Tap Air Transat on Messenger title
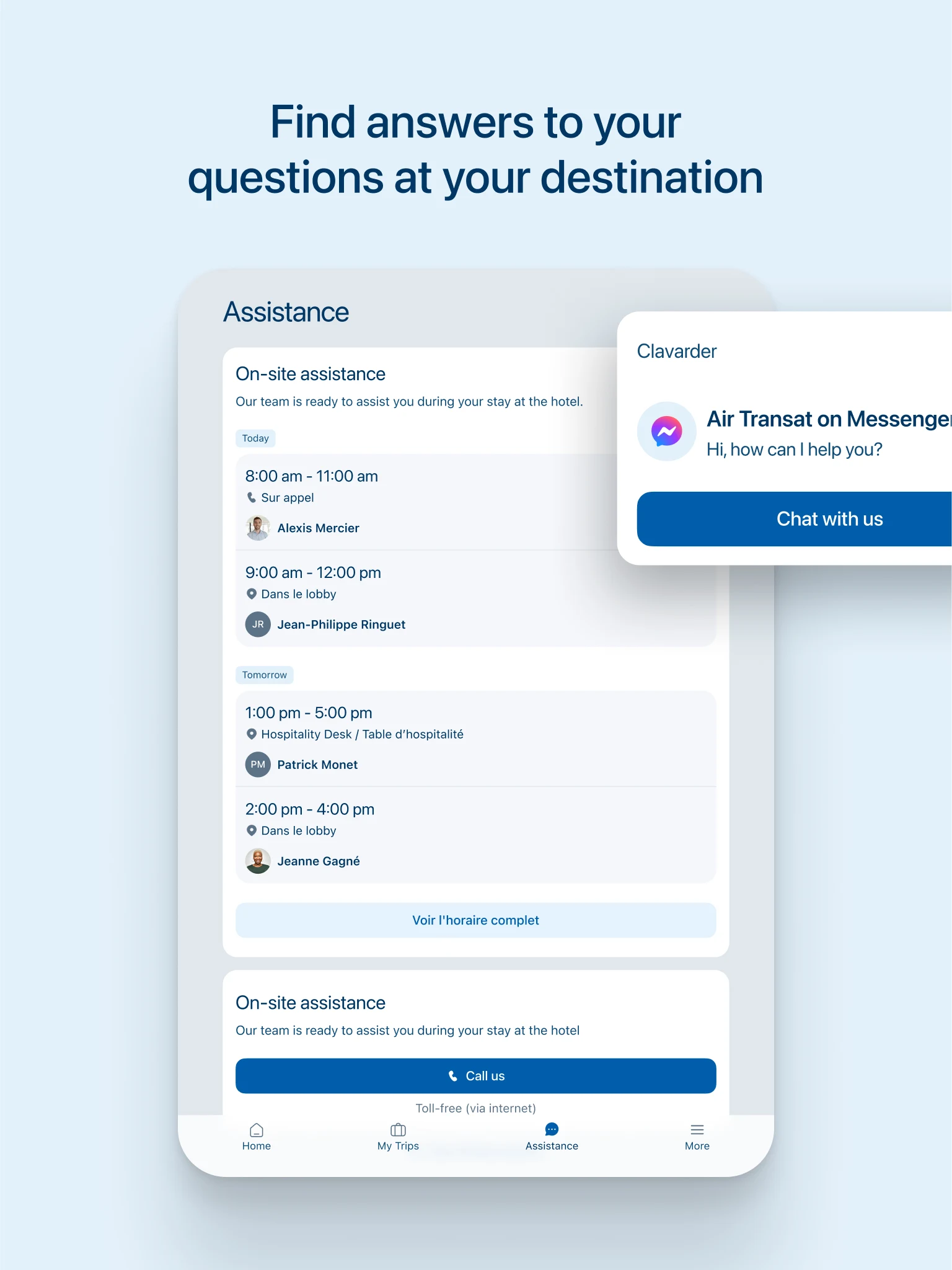Screen dimensions: 952x1270 [x=828, y=419]
